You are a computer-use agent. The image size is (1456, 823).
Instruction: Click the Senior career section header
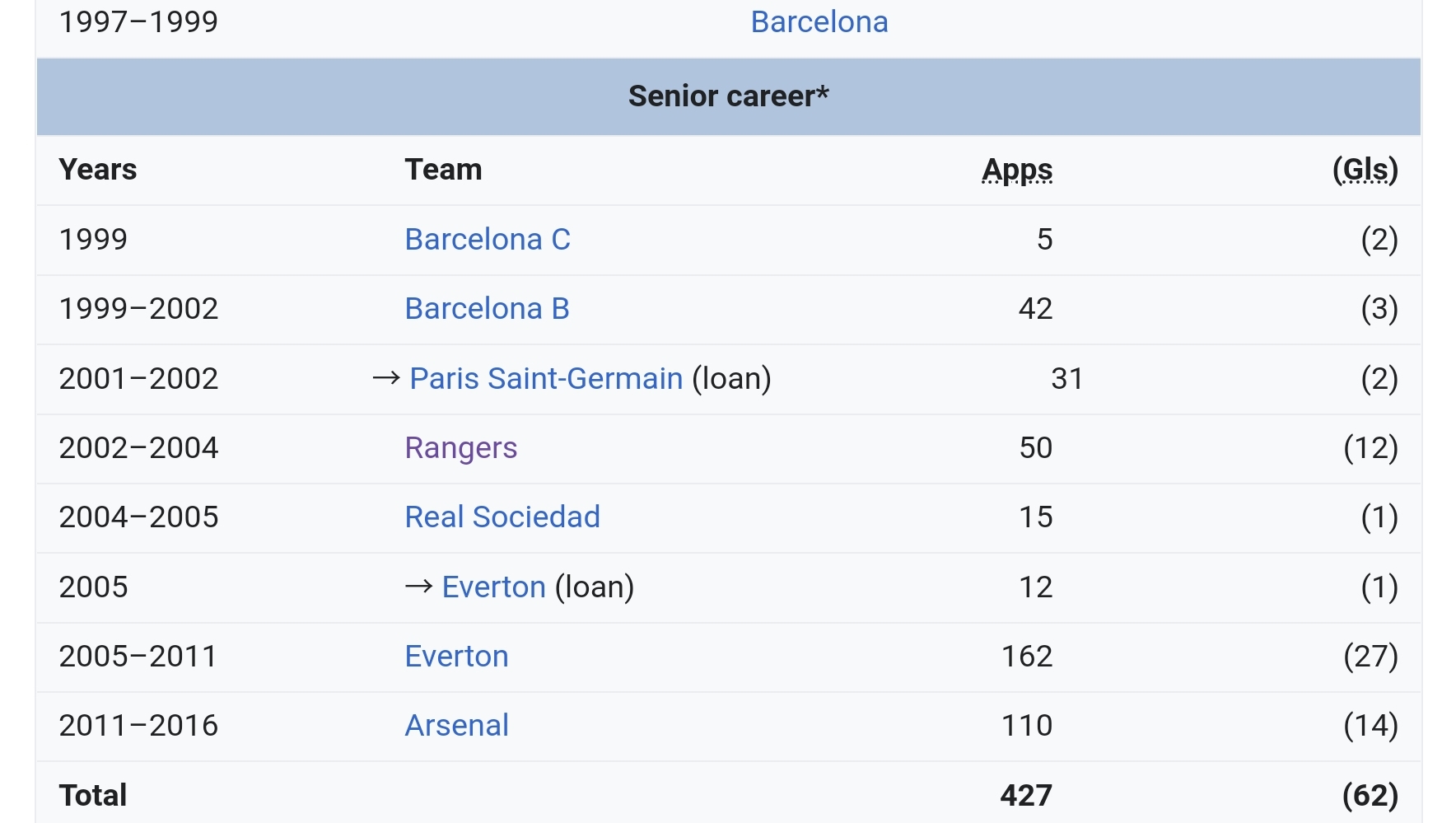coord(728,96)
